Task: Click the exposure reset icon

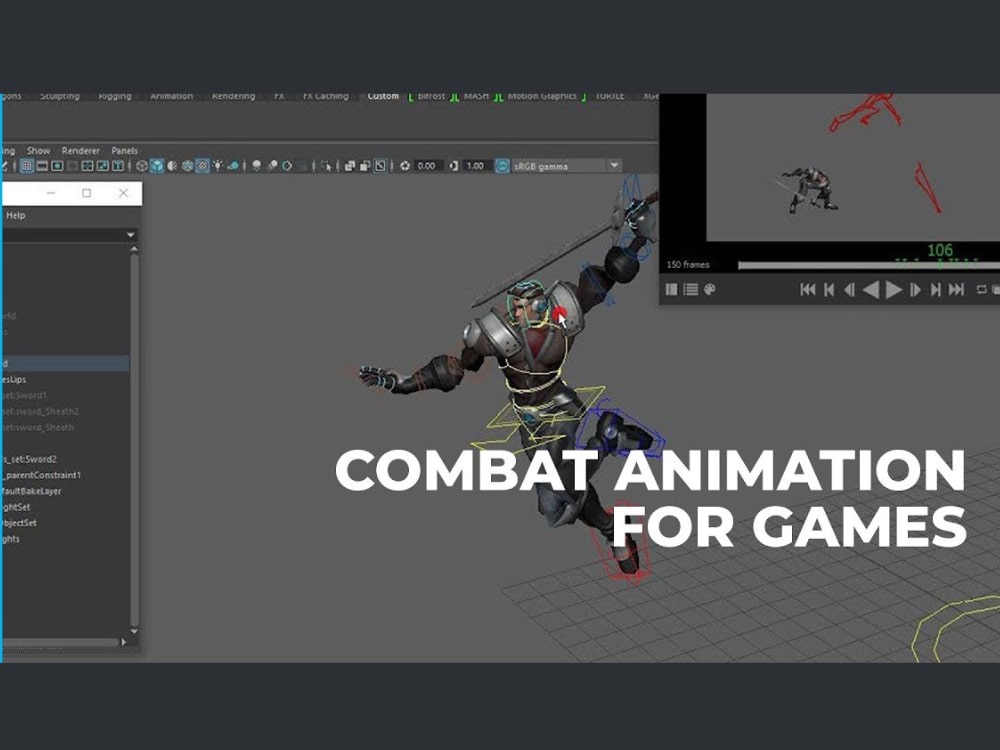Action: tap(404, 166)
